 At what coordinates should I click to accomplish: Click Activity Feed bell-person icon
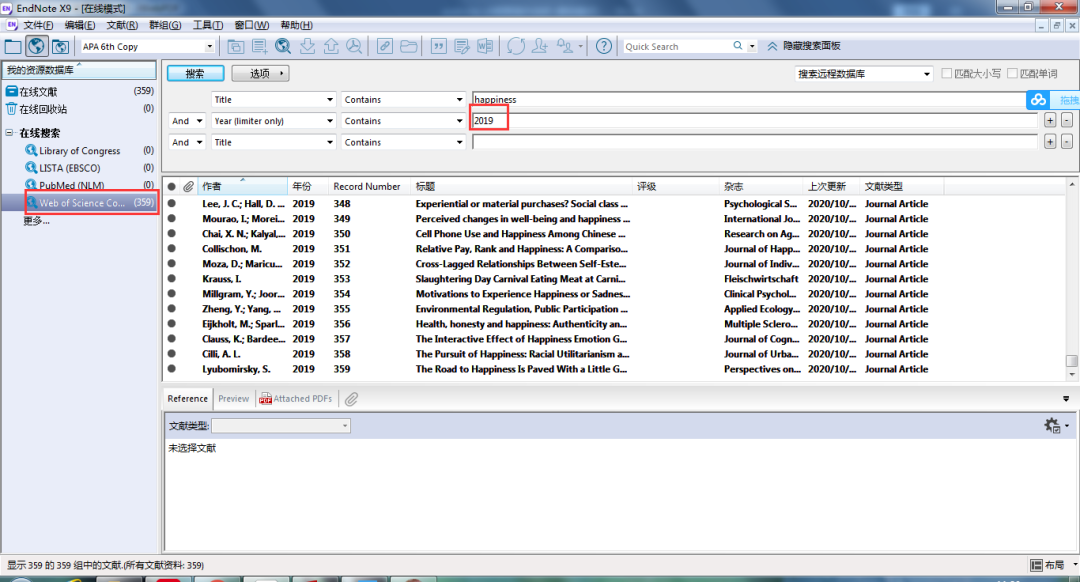click(x=565, y=46)
